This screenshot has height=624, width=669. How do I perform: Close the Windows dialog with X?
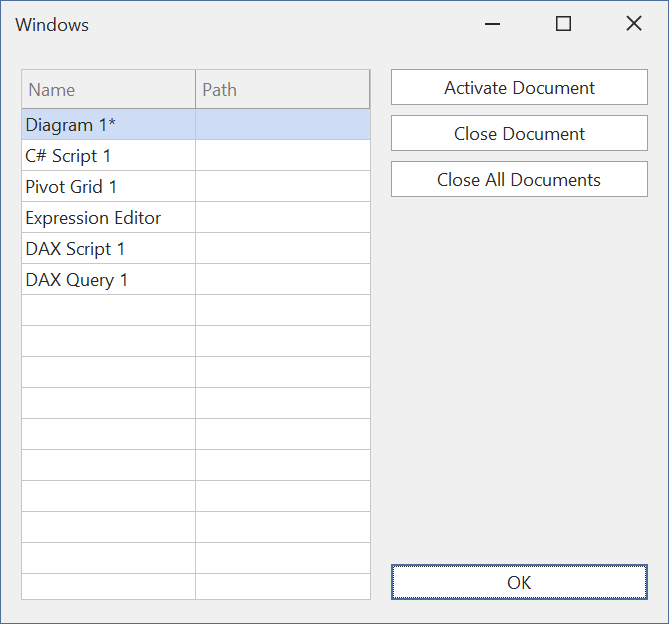point(633,24)
